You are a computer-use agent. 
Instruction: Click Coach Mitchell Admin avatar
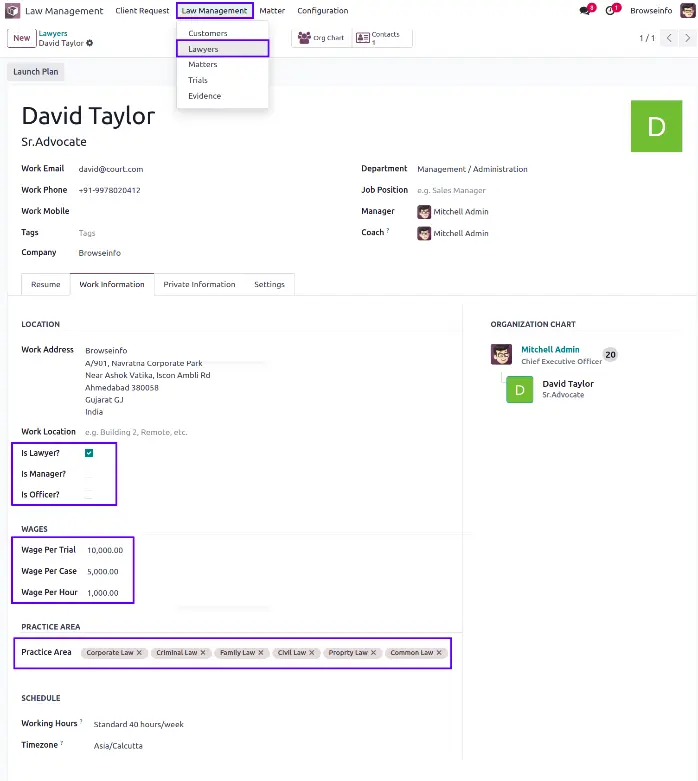tap(424, 233)
